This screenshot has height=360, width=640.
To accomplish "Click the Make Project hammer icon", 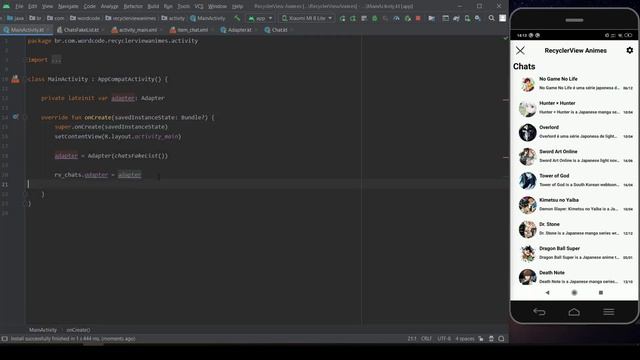I will click(x=237, y=18).
